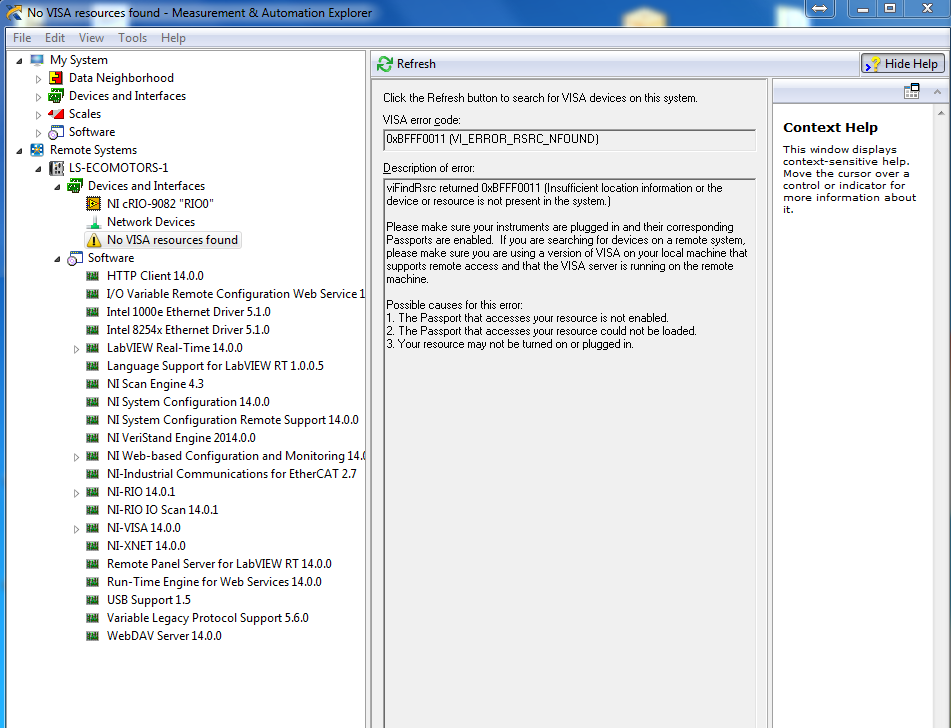The height and width of the screenshot is (728, 951).
Task: Select the NI cRIO-9082 "RIO0" item
Action: click(160, 204)
